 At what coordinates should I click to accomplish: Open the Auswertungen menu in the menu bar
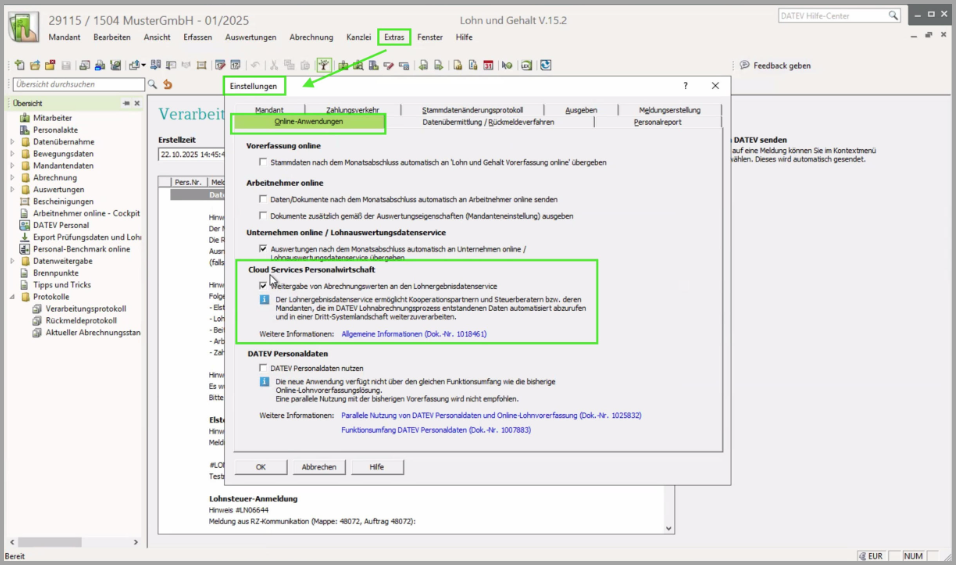point(250,37)
